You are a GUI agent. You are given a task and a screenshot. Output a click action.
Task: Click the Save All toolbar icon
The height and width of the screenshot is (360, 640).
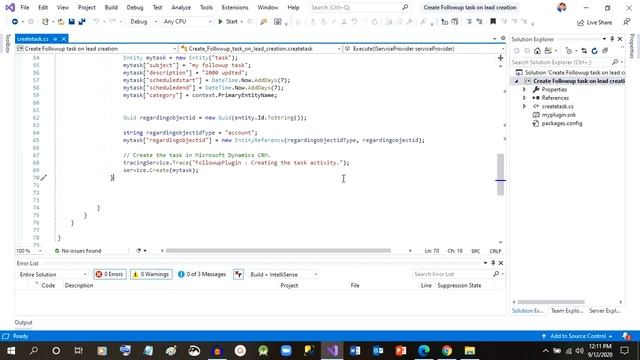[x=82, y=22]
